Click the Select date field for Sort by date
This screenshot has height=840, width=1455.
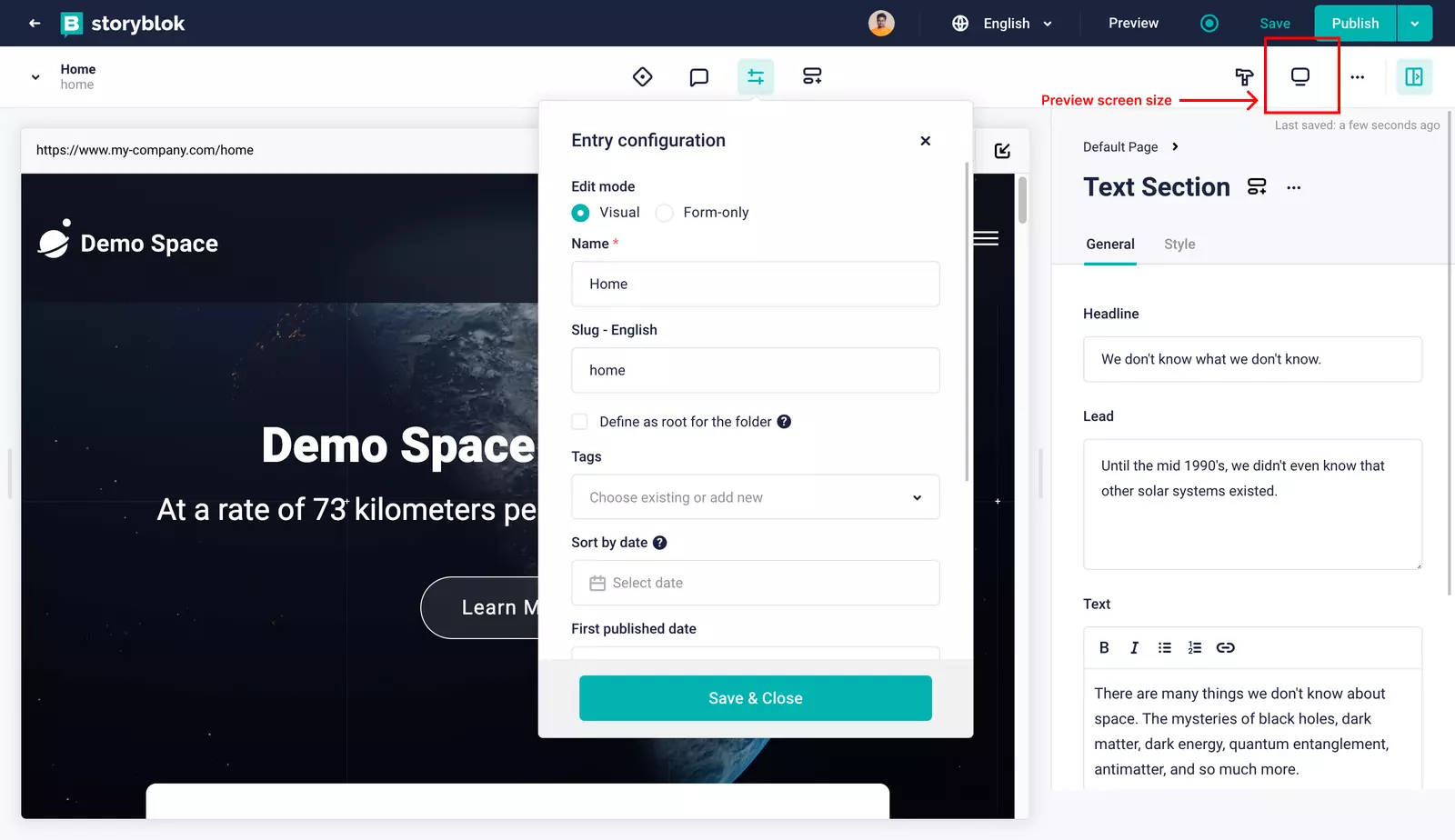(x=755, y=583)
